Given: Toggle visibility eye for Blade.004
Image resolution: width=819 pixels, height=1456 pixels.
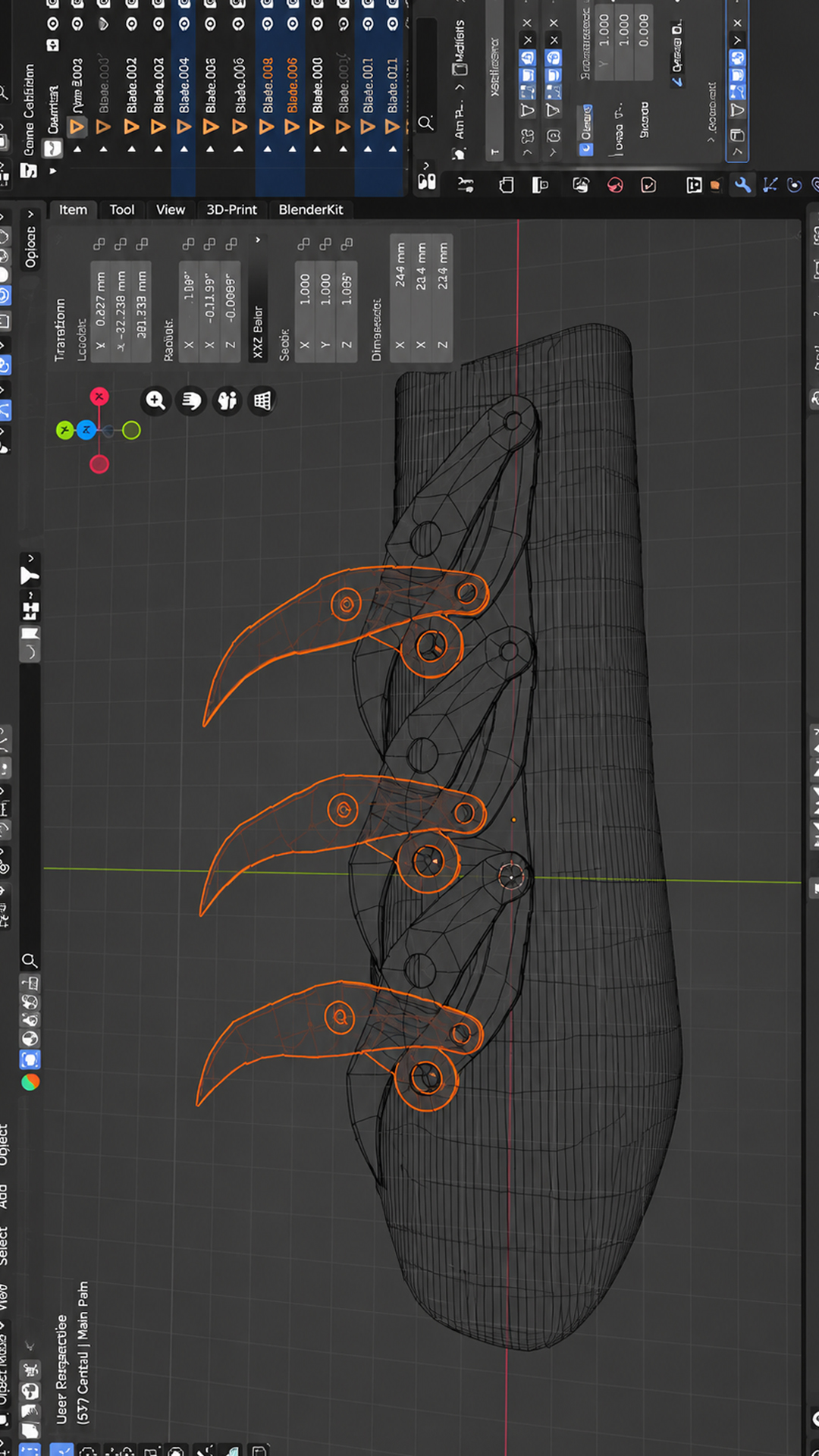Looking at the screenshot, I should point(184,24).
